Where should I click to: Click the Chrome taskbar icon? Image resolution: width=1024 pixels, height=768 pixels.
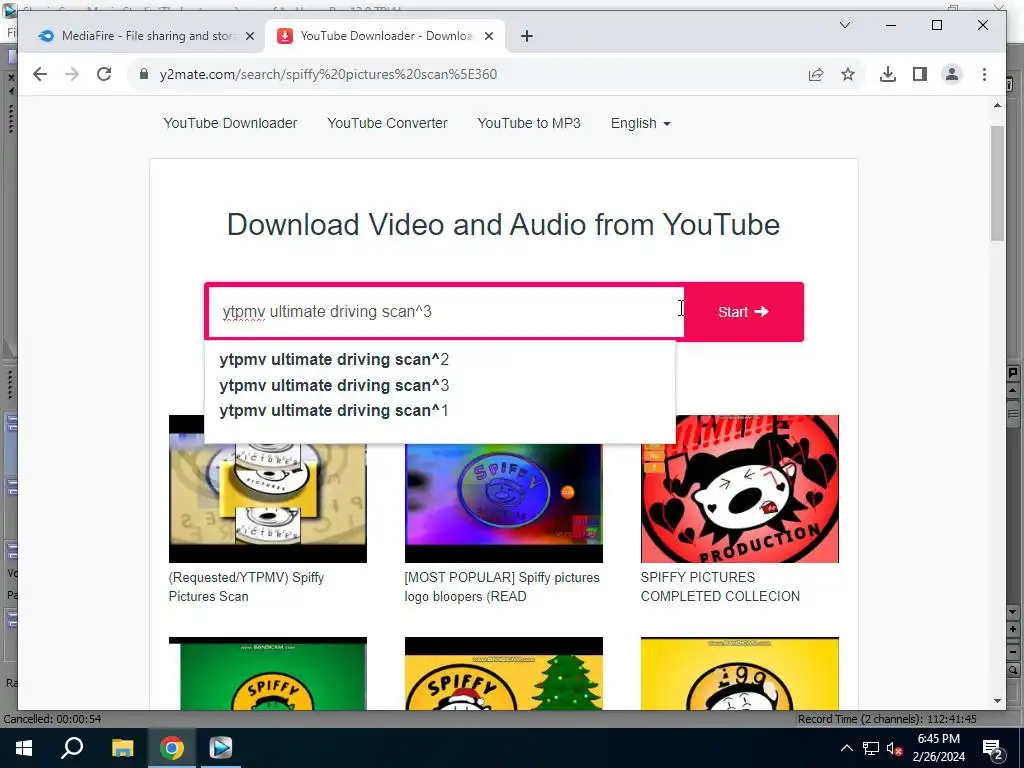[x=172, y=748]
